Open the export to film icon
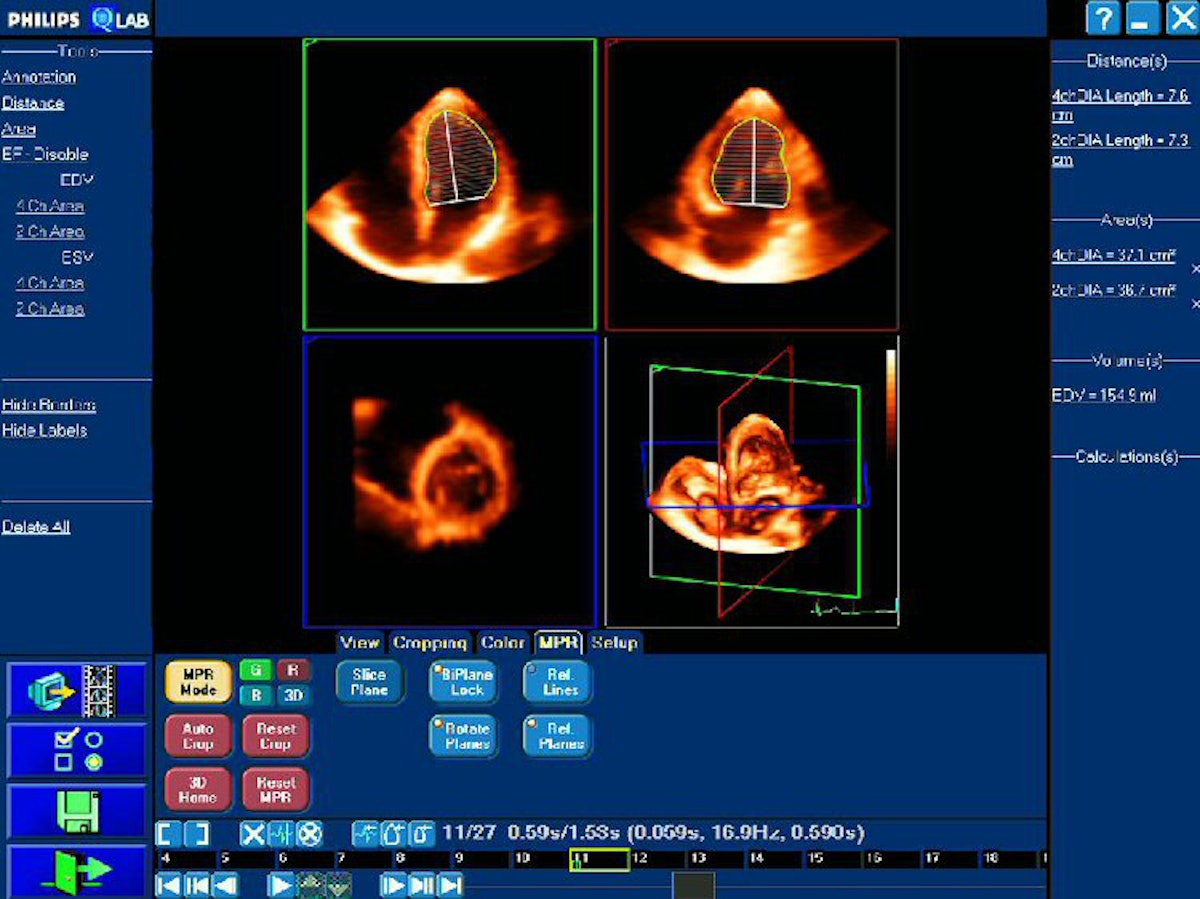 (76, 690)
